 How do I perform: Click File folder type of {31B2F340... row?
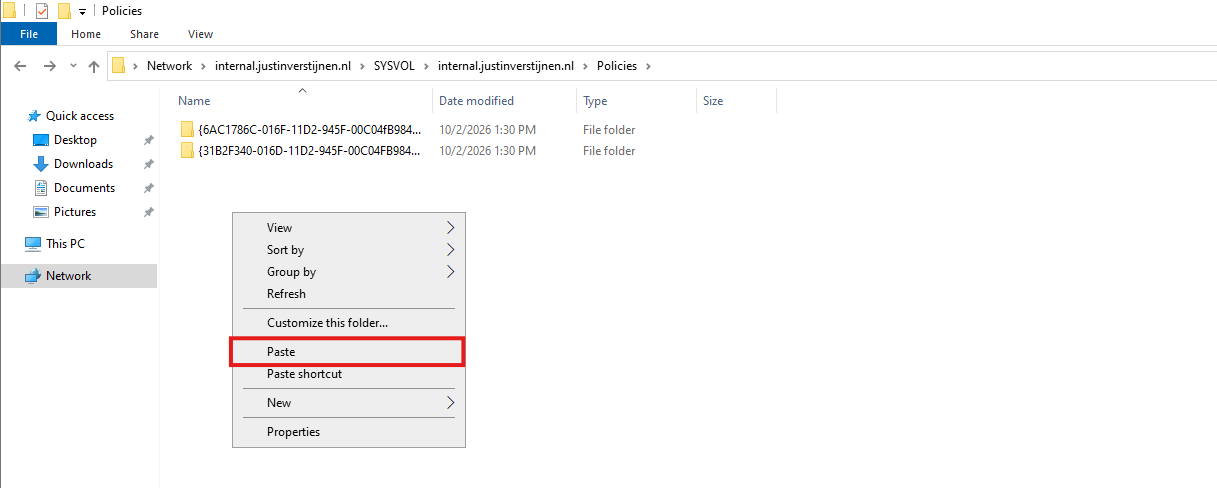pyautogui.click(x=609, y=151)
